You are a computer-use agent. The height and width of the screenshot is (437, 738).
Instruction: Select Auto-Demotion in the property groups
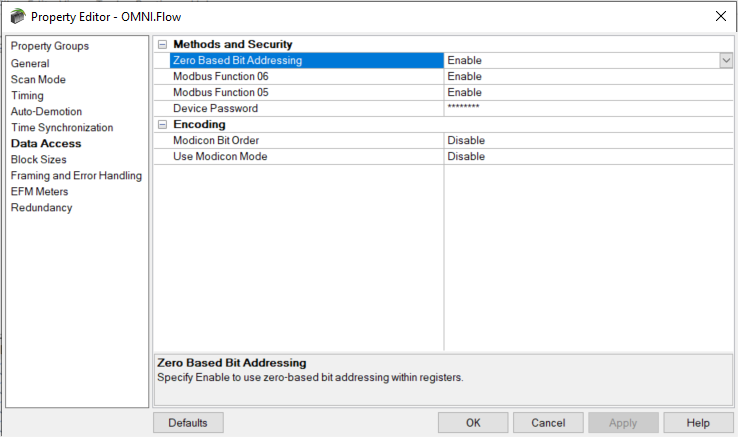pos(46,112)
